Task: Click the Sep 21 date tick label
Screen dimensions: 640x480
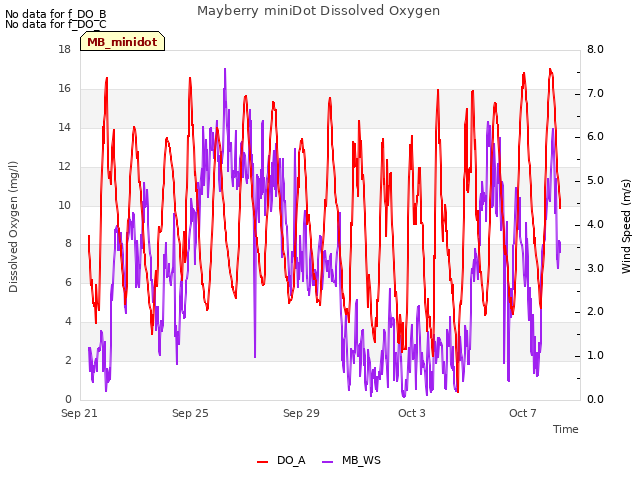Action: click(x=79, y=413)
